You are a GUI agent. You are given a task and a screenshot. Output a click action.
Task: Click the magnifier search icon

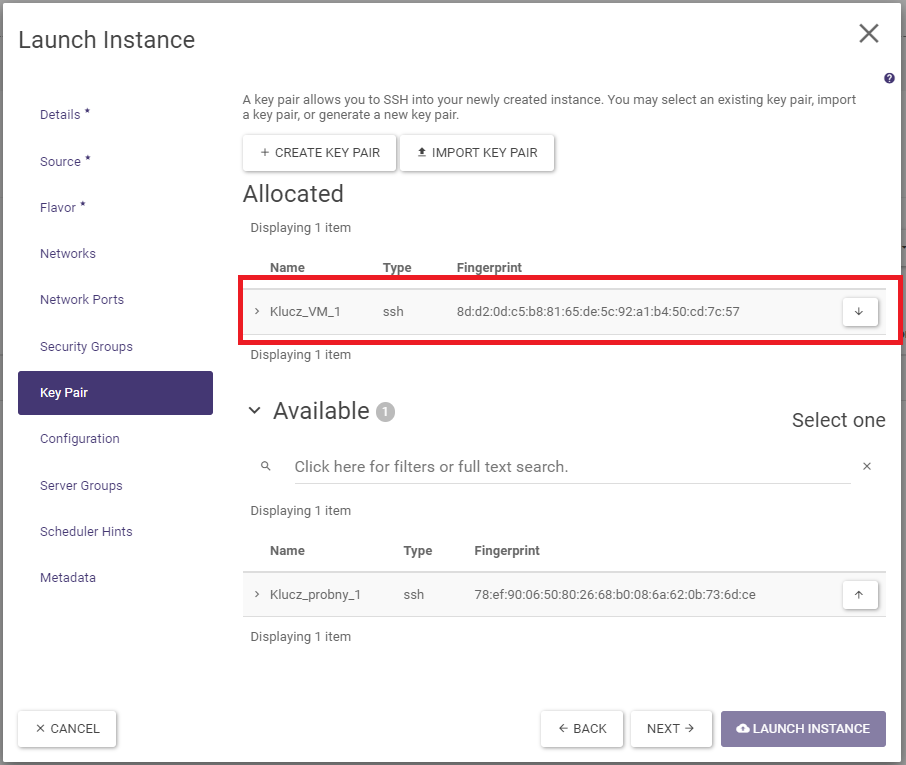coord(265,467)
